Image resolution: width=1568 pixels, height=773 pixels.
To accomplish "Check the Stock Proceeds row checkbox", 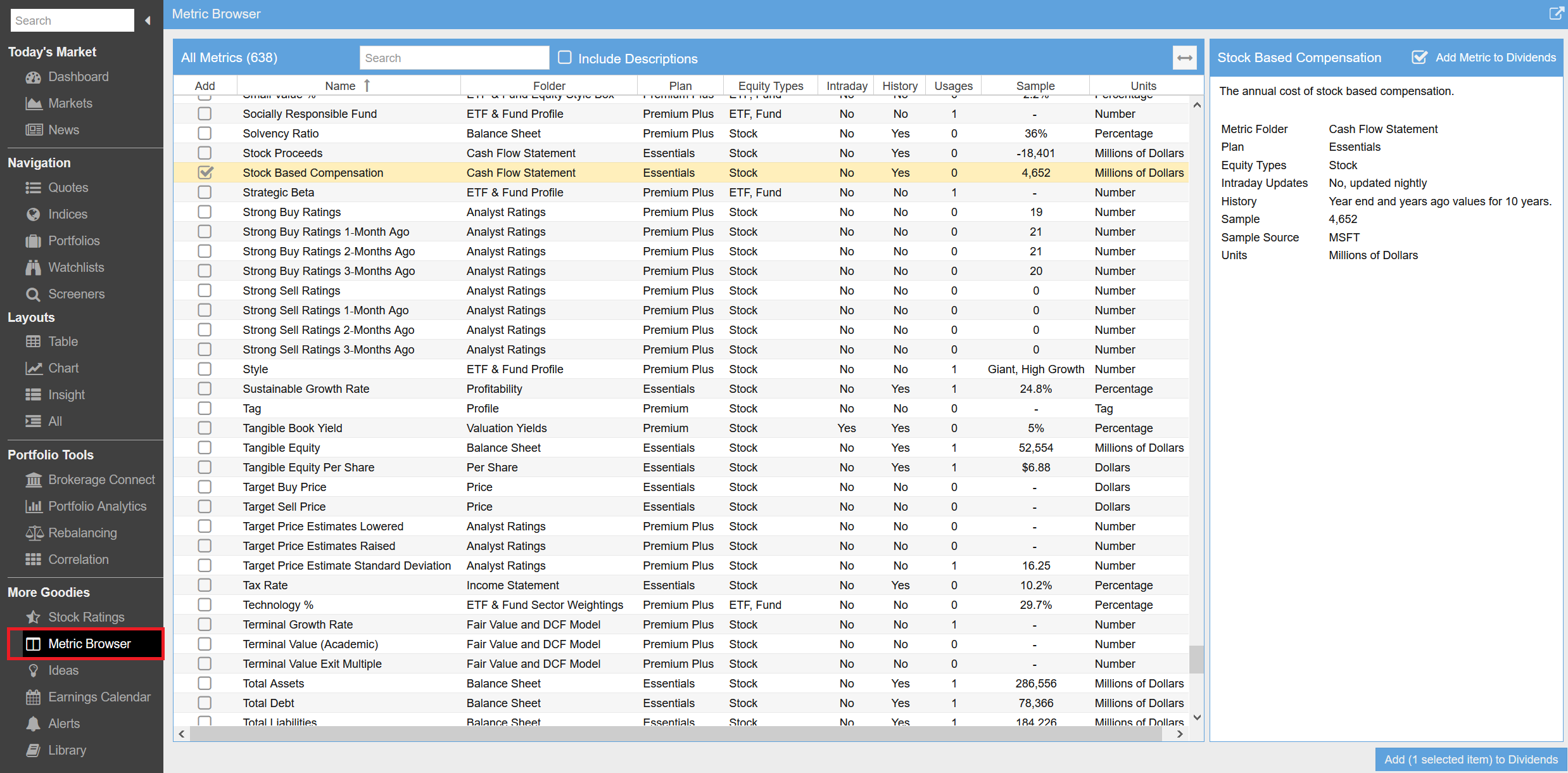I will 205,153.
